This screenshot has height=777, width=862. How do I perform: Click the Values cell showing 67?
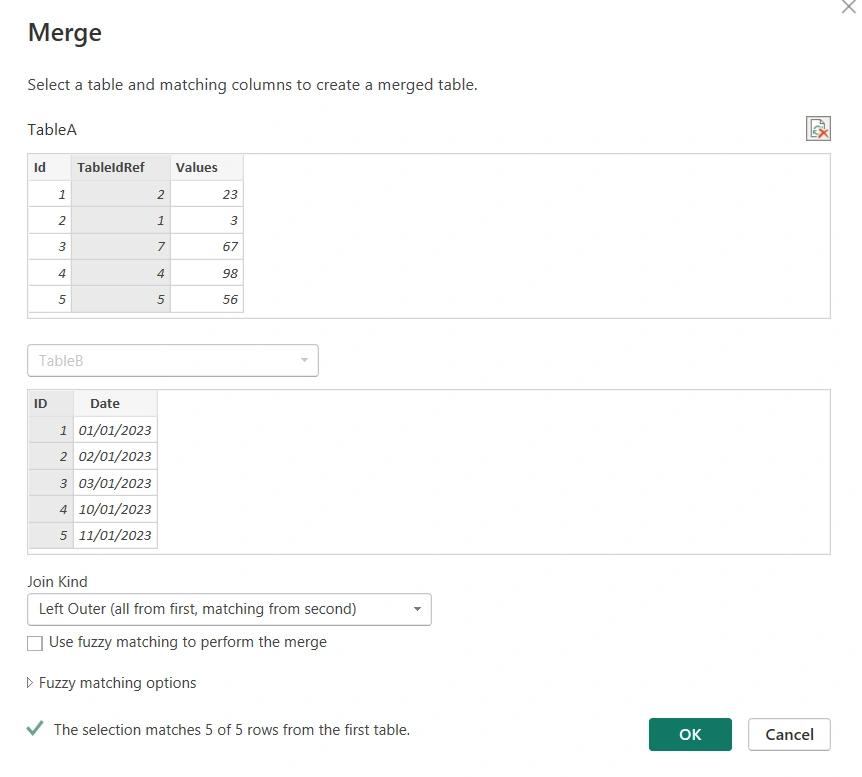(x=207, y=246)
